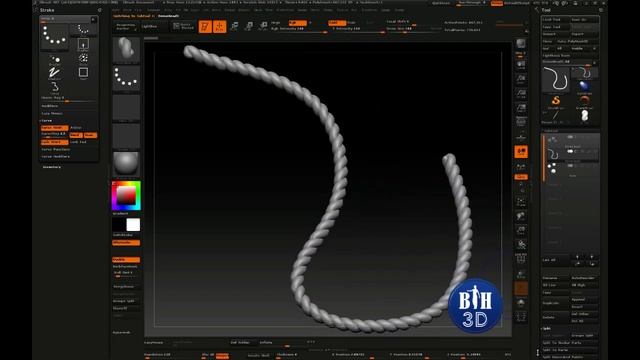Select the Move transform icon in top shelf

coord(234,27)
